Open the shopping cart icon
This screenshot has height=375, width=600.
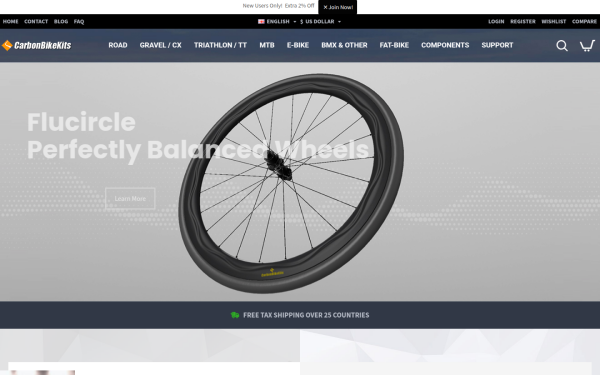[587, 46]
